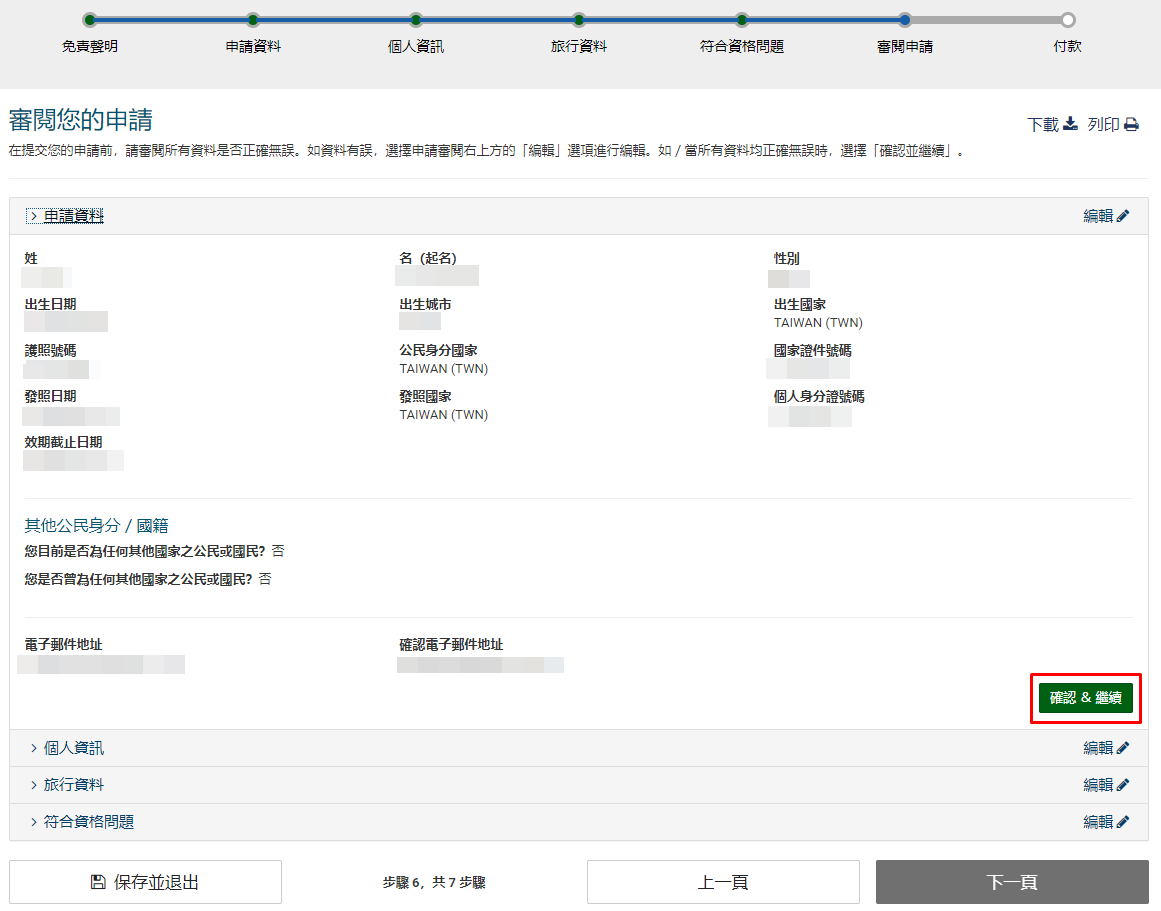1161x911 pixels.
Task: Click the floppy disk icon on 保存並退出
Action: 98,882
